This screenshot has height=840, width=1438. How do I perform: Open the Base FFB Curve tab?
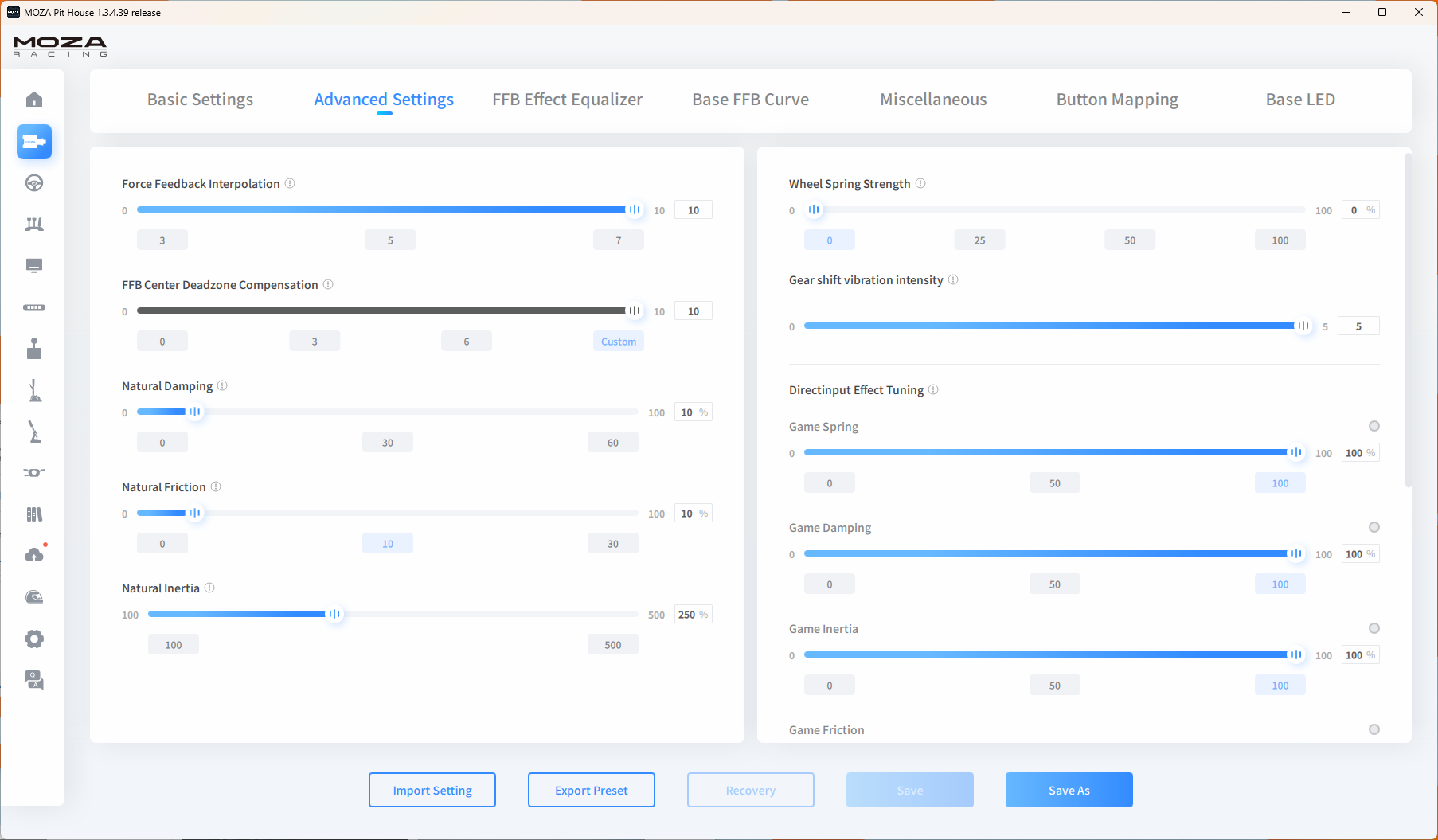(x=750, y=100)
